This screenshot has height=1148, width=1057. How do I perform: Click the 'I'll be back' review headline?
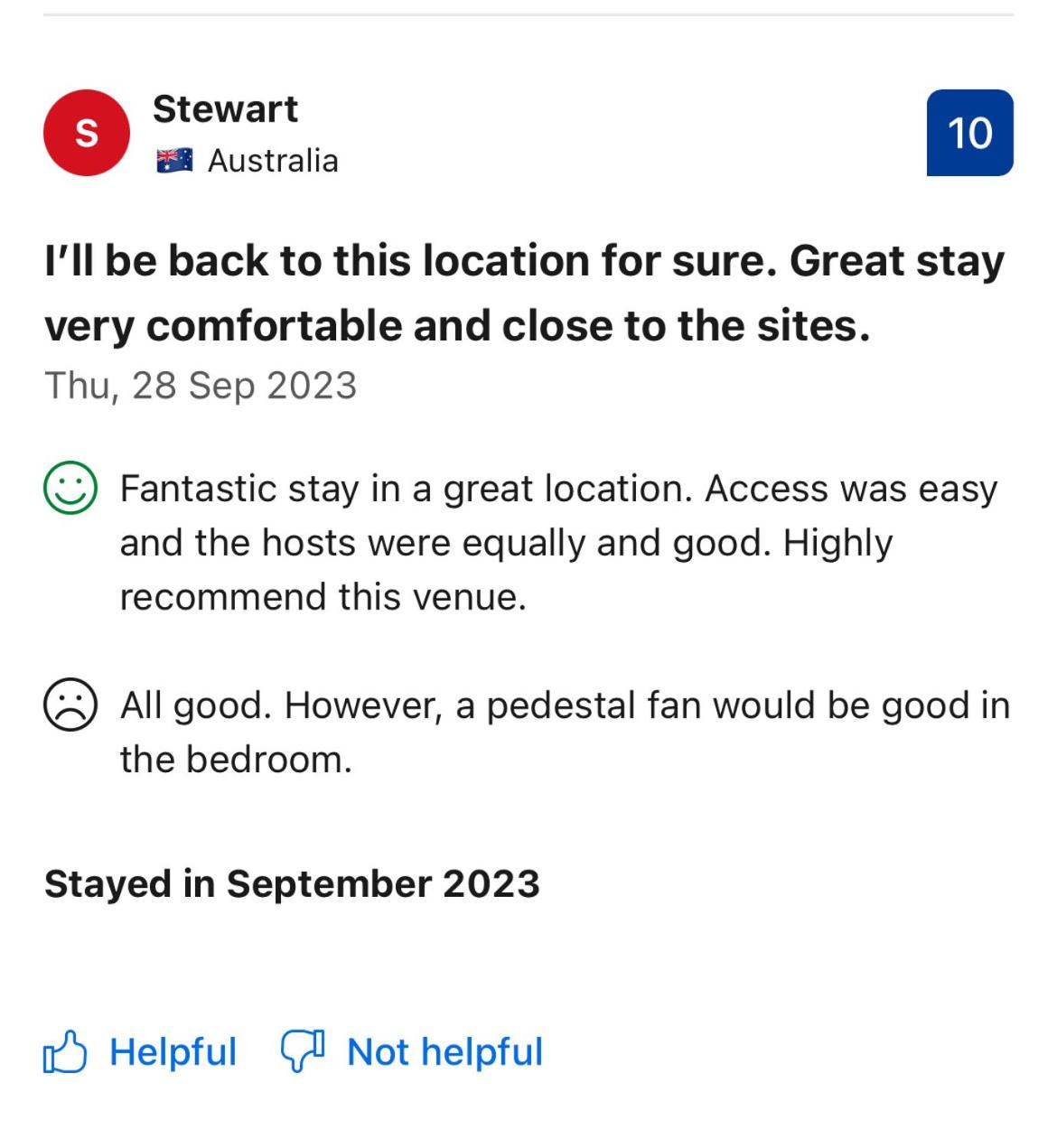click(x=524, y=261)
